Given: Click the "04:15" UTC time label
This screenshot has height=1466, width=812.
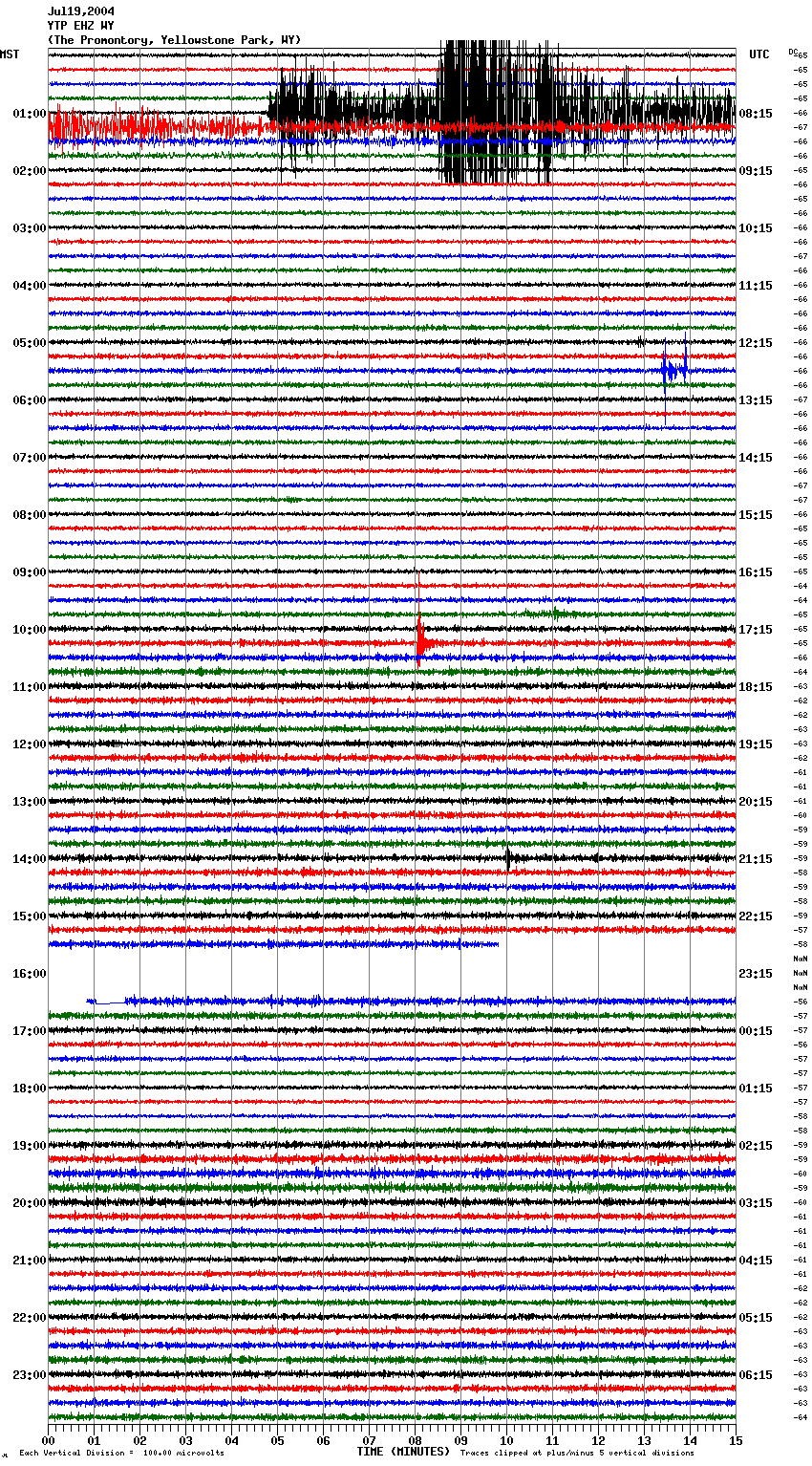Looking at the screenshot, I should click(756, 1260).
